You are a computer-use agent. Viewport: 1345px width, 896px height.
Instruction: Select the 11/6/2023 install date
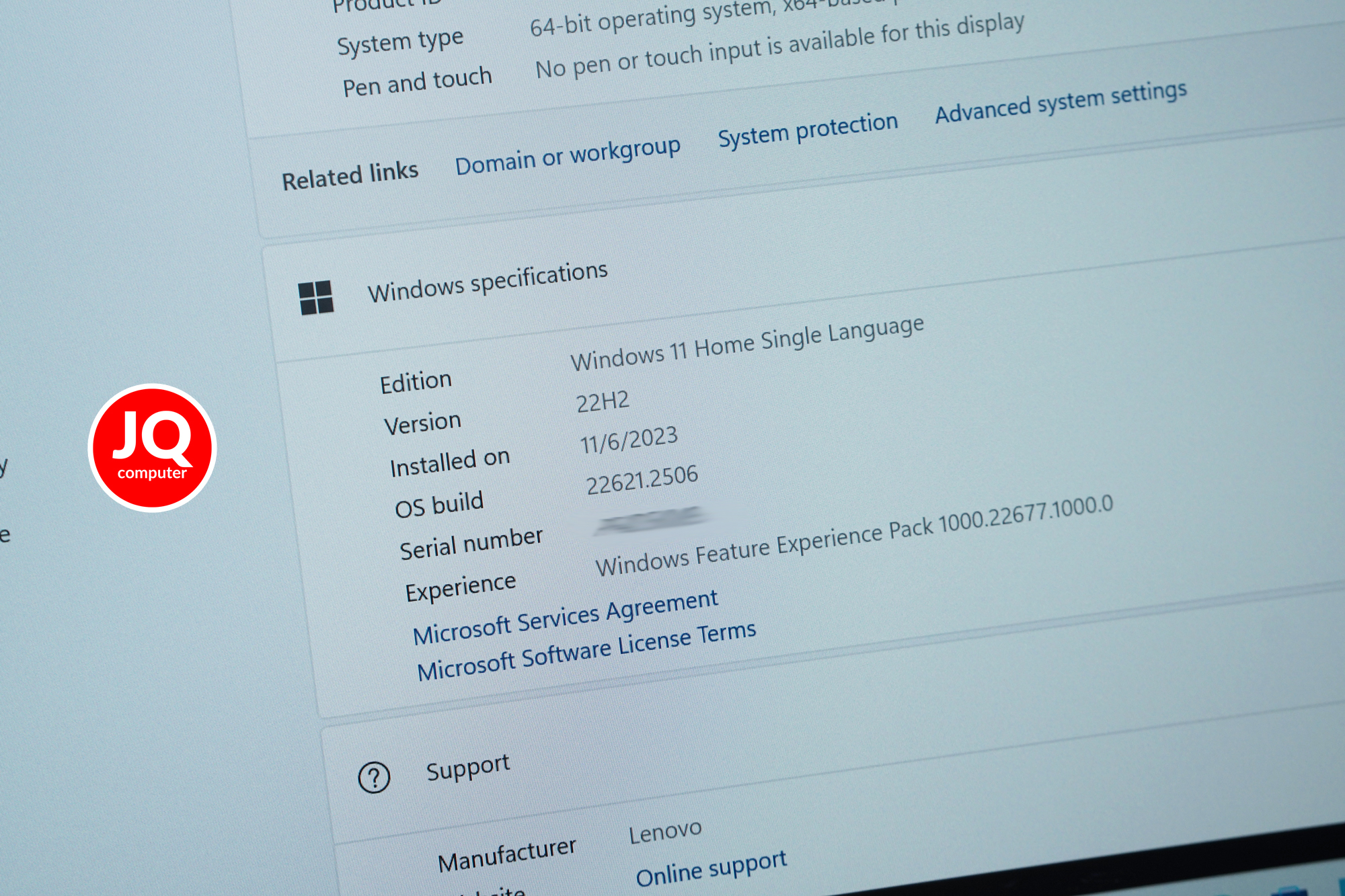[x=629, y=440]
